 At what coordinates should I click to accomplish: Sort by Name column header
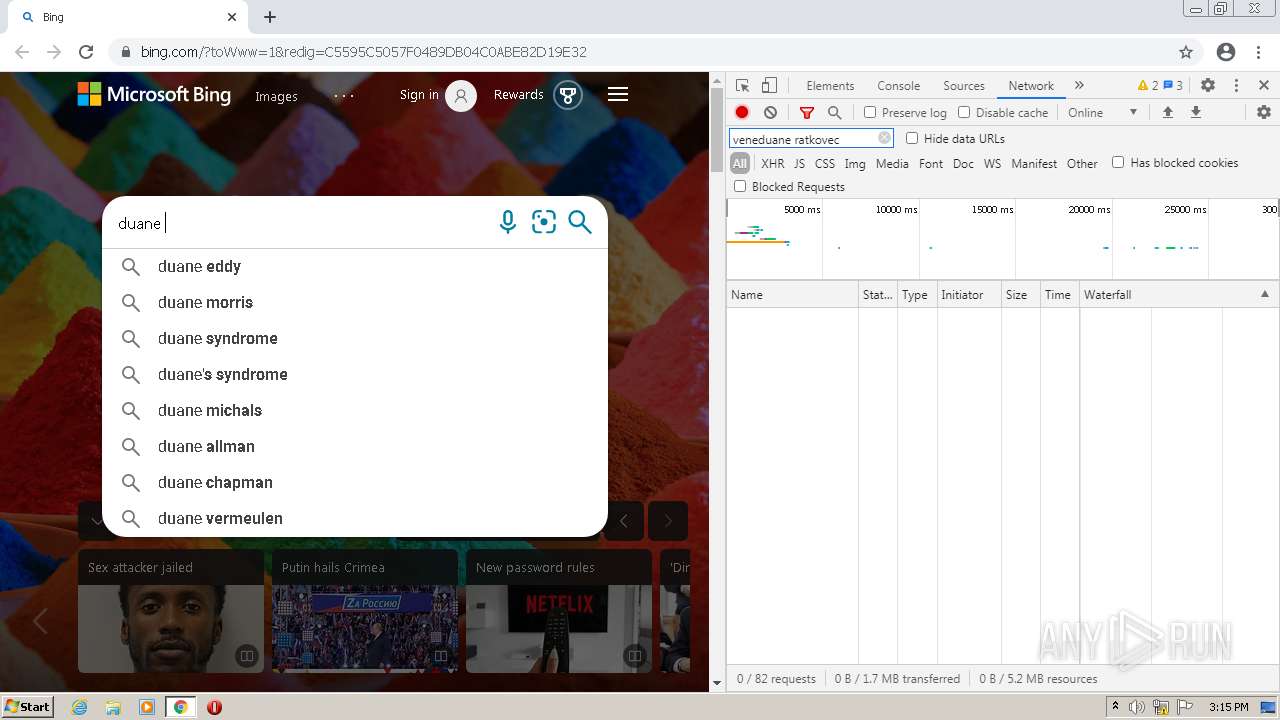tap(793, 294)
